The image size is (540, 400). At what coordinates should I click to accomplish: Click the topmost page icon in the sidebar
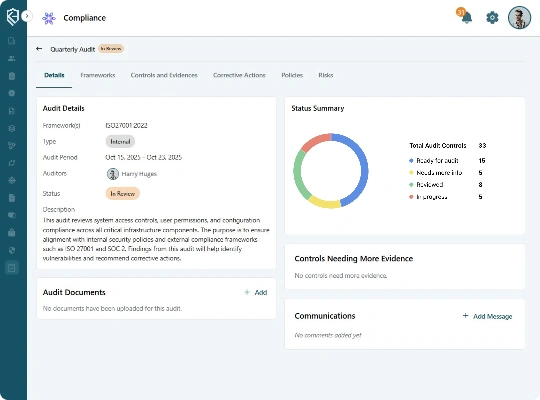(x=12, y=41)
